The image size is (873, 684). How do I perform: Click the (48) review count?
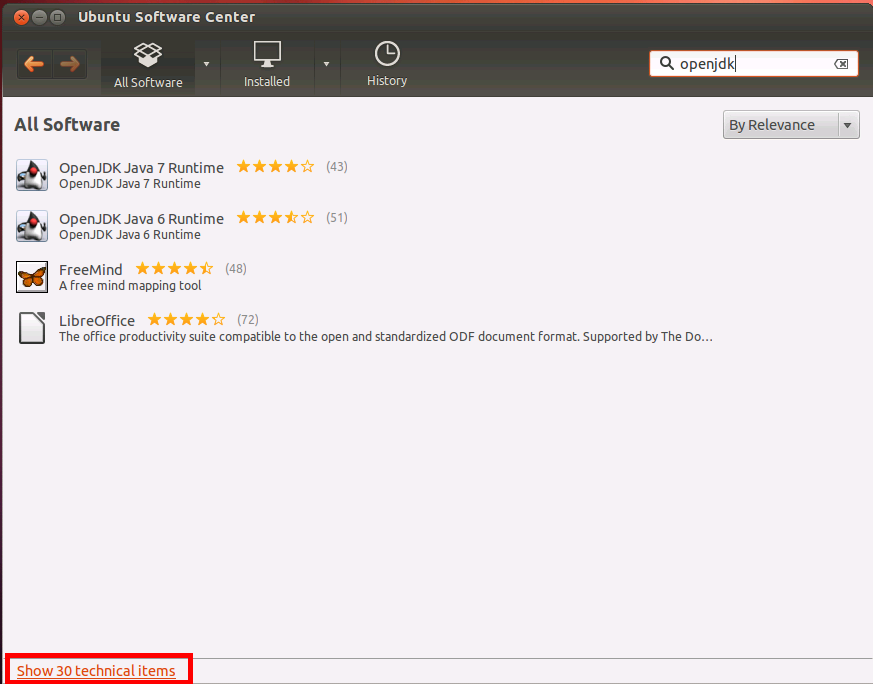pyautogui.click(x=236, y=269)
